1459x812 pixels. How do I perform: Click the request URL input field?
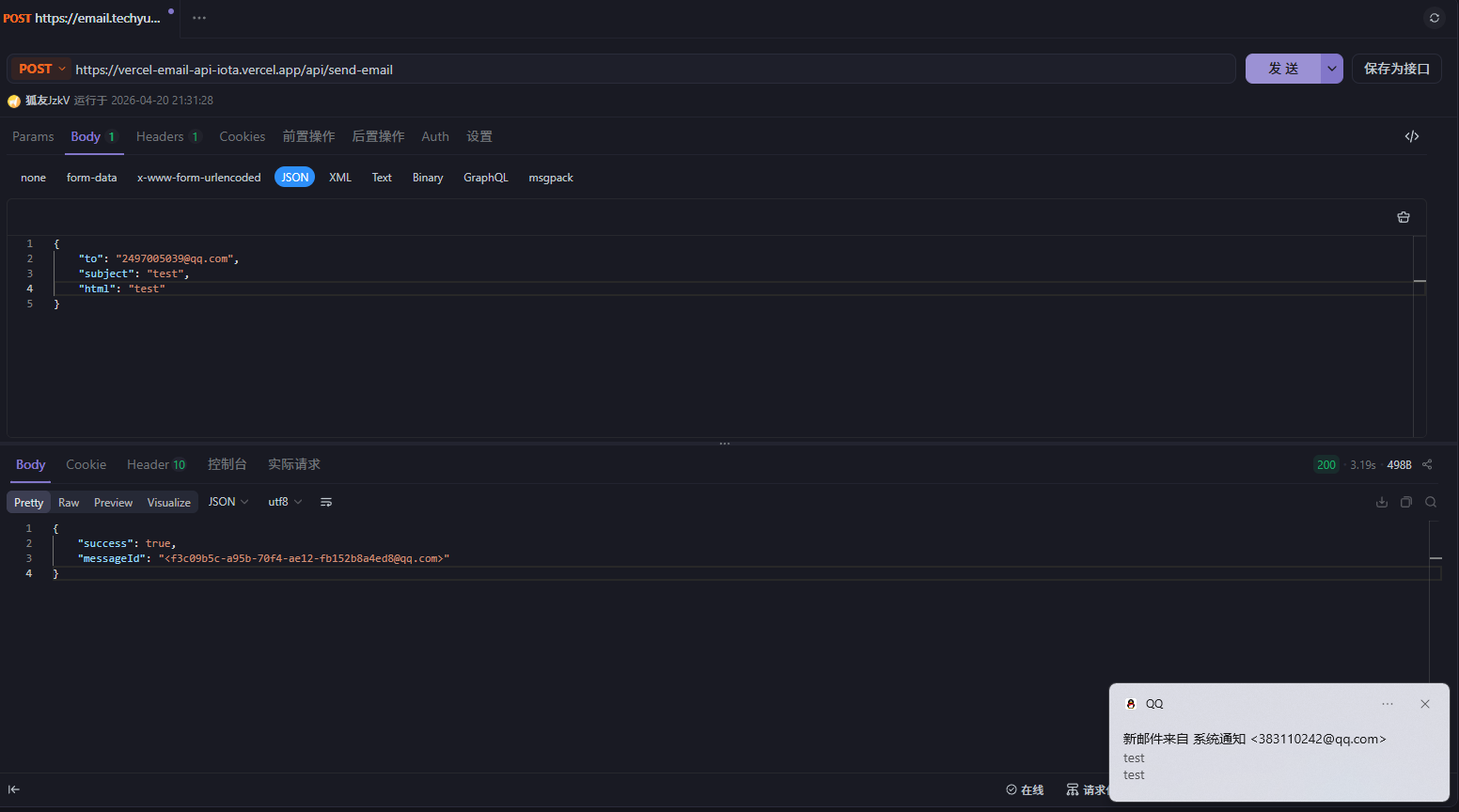pos(649,70)
